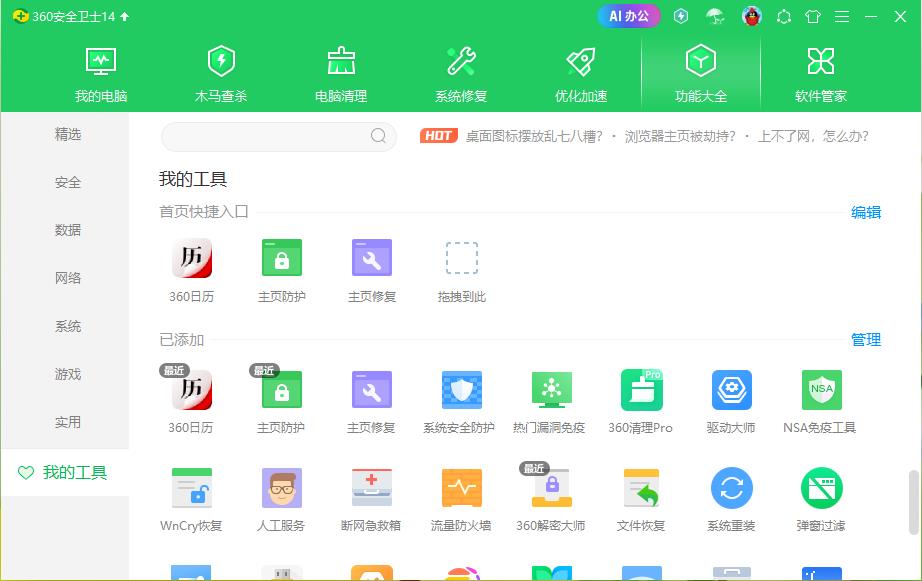
Task: Select 系统 sidebar category
Action: [68, 326]
